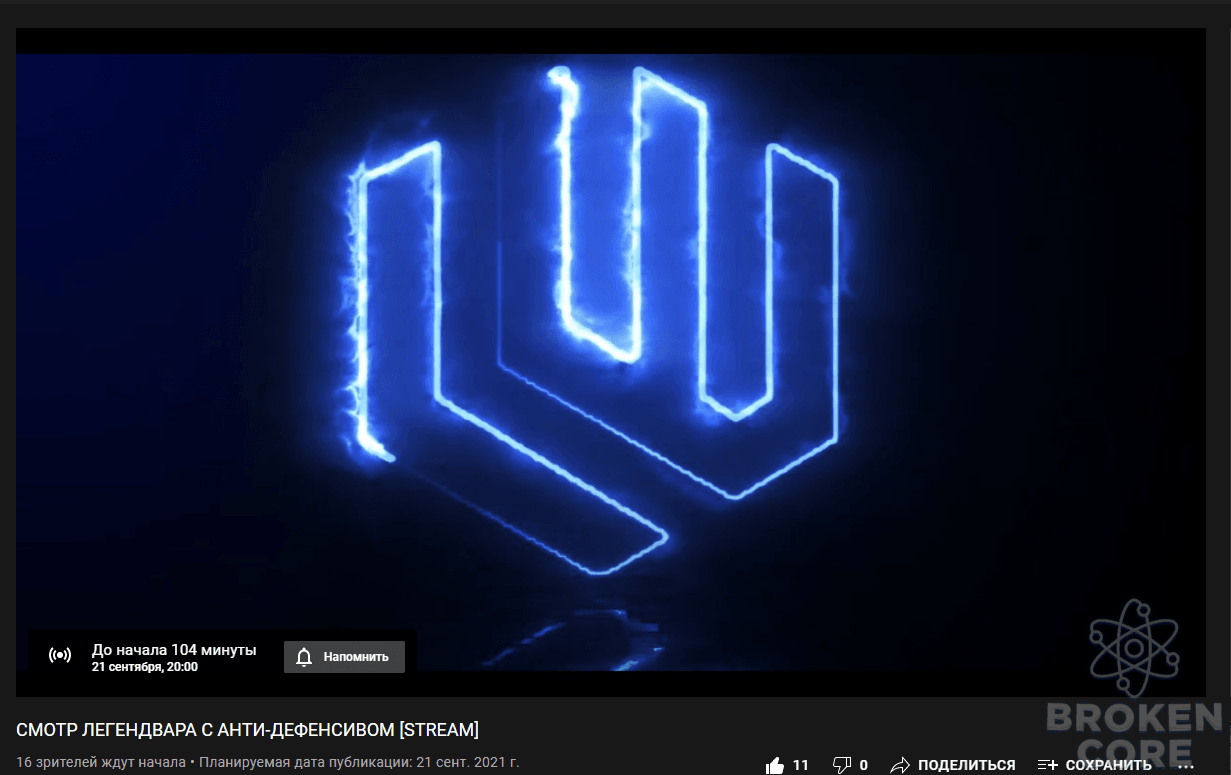This screenshot has width=1231, height=775.
Task: Dislike the video with thumbs down
Action: [841, 765]
